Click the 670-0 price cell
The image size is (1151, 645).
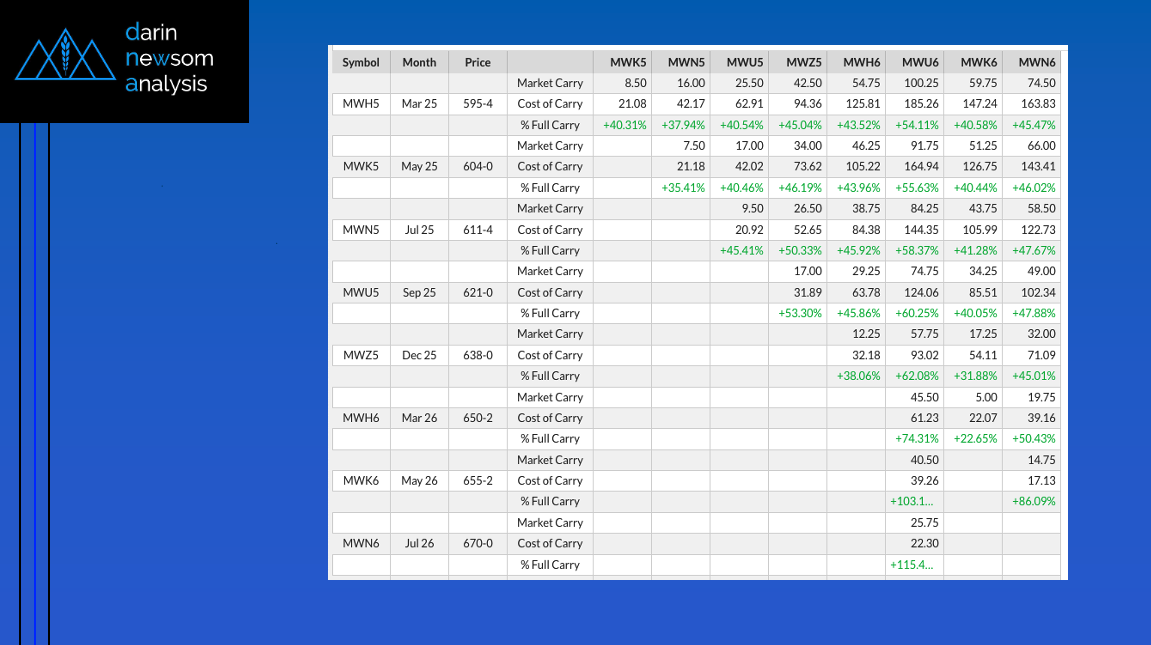click(x=478, y=543)
